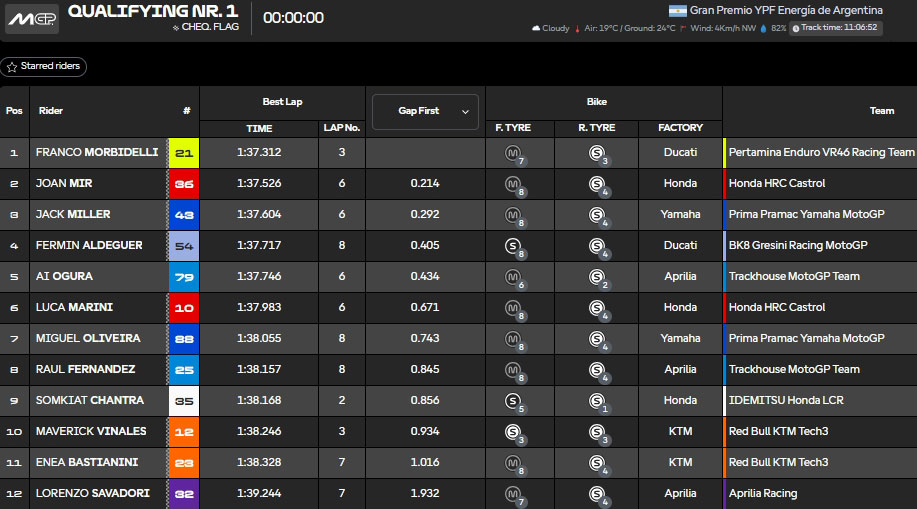Click the Track time clock badge
917x509 pixels.
pyautogui.click(x=836, y=28)
